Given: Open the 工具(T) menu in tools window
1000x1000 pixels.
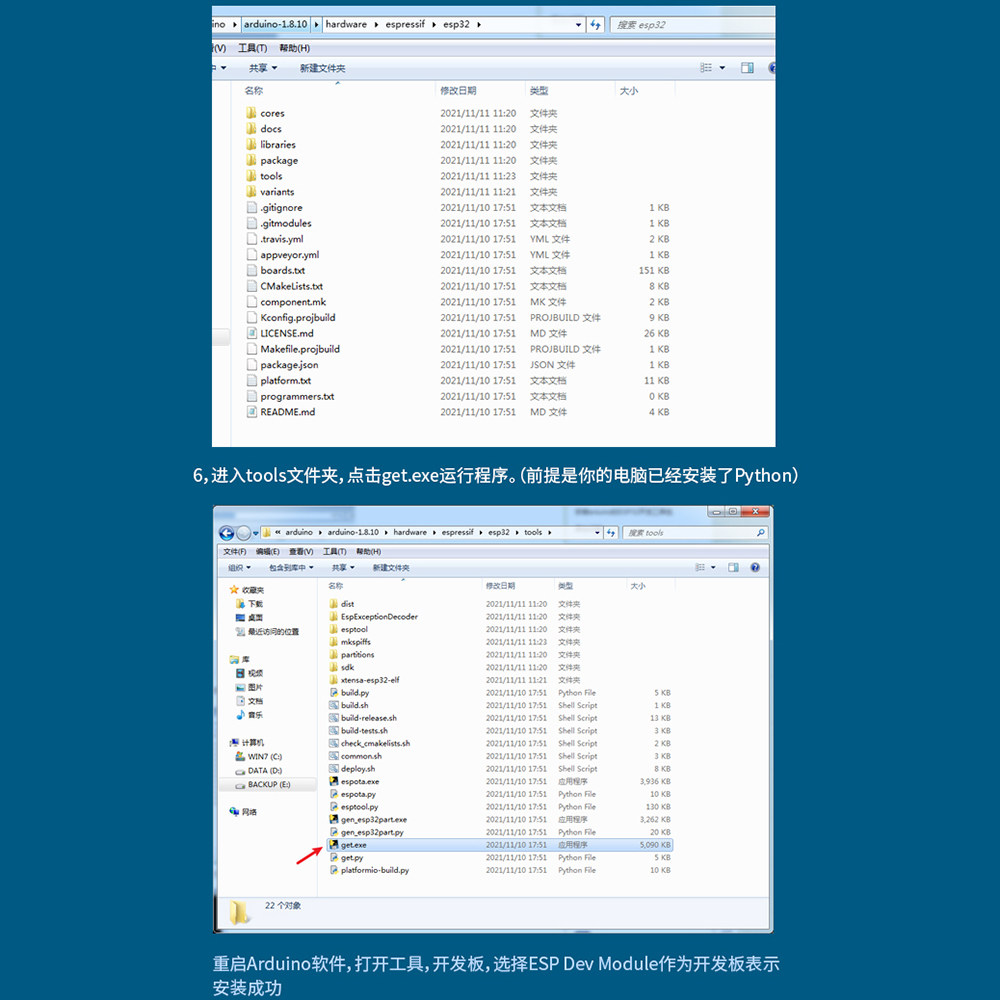Looking at the screenshot, I should [x=334, y=551].
